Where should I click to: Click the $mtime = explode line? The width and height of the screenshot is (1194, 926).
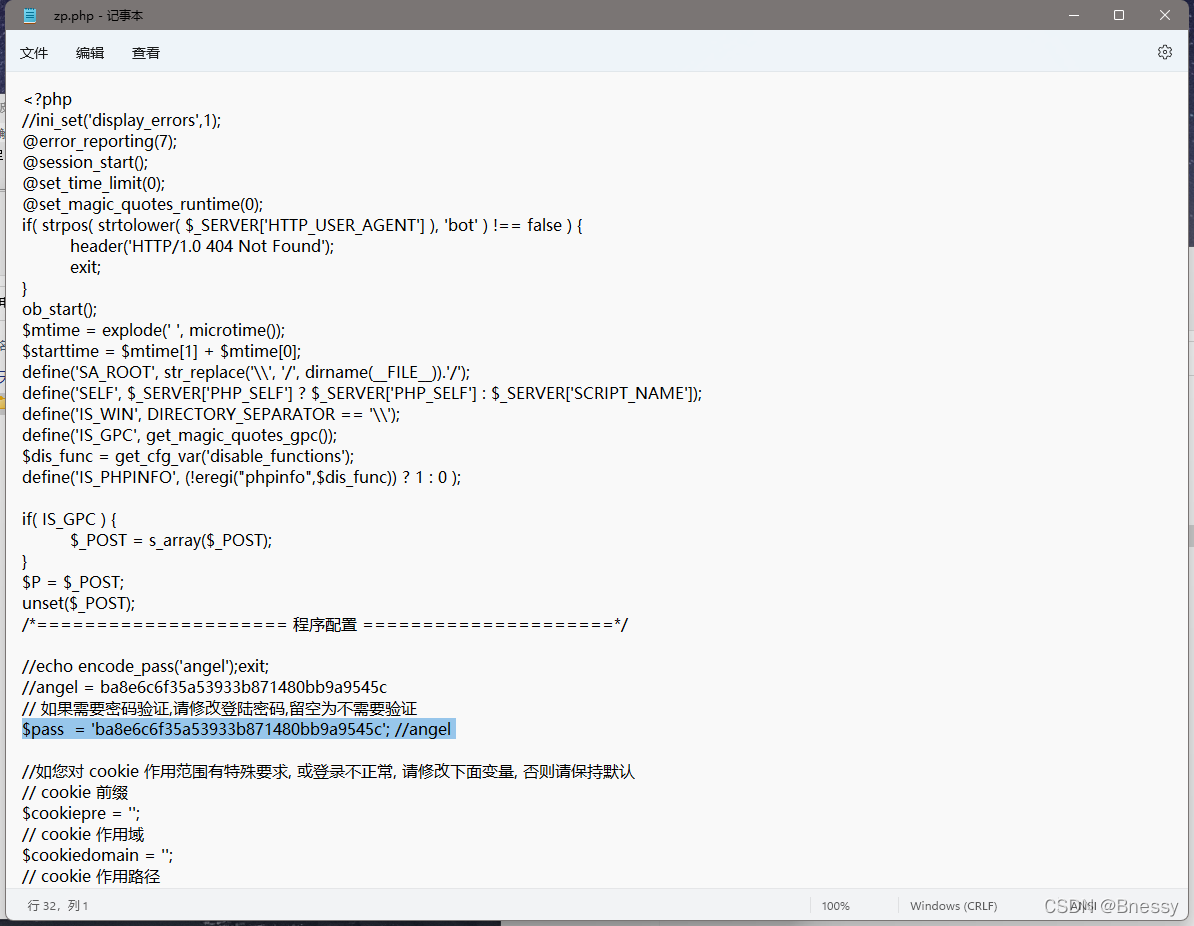[x=154, y=330]
